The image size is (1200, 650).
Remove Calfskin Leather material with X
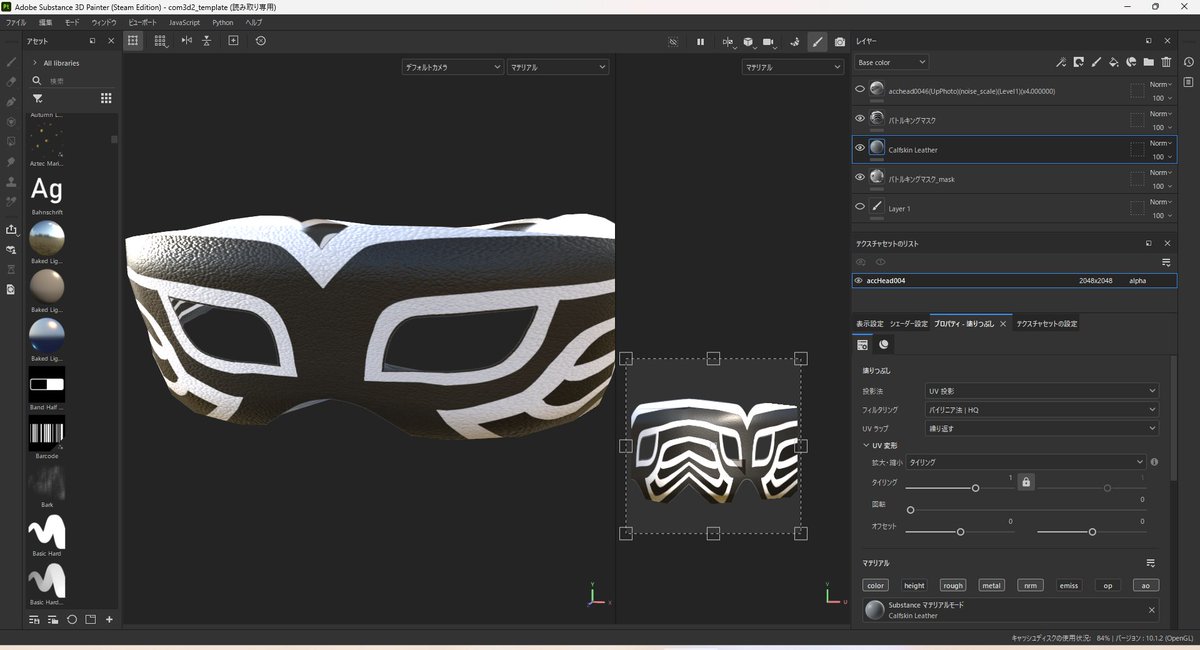pos(1151,610)
